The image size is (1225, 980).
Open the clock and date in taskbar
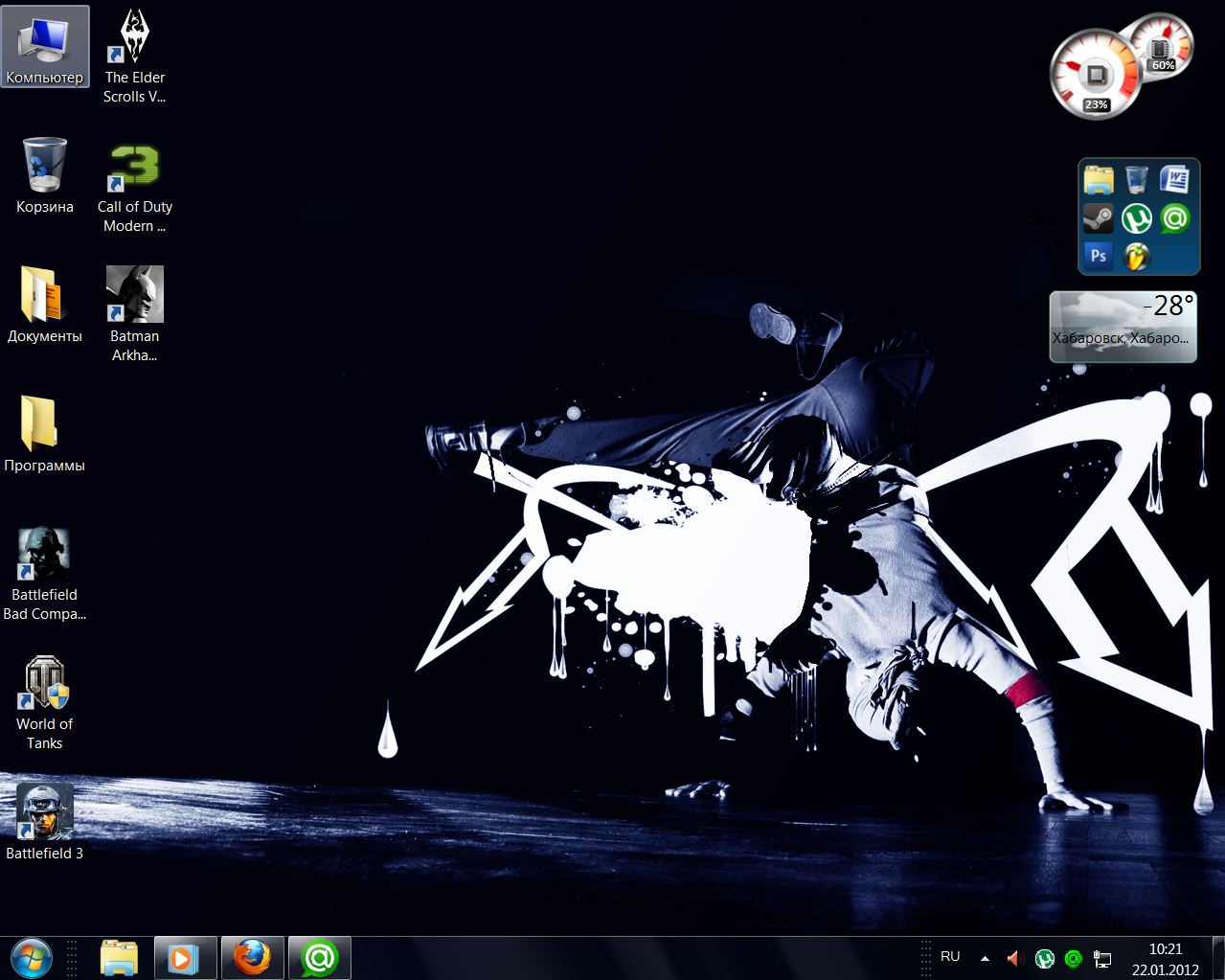coord(1165,958)
